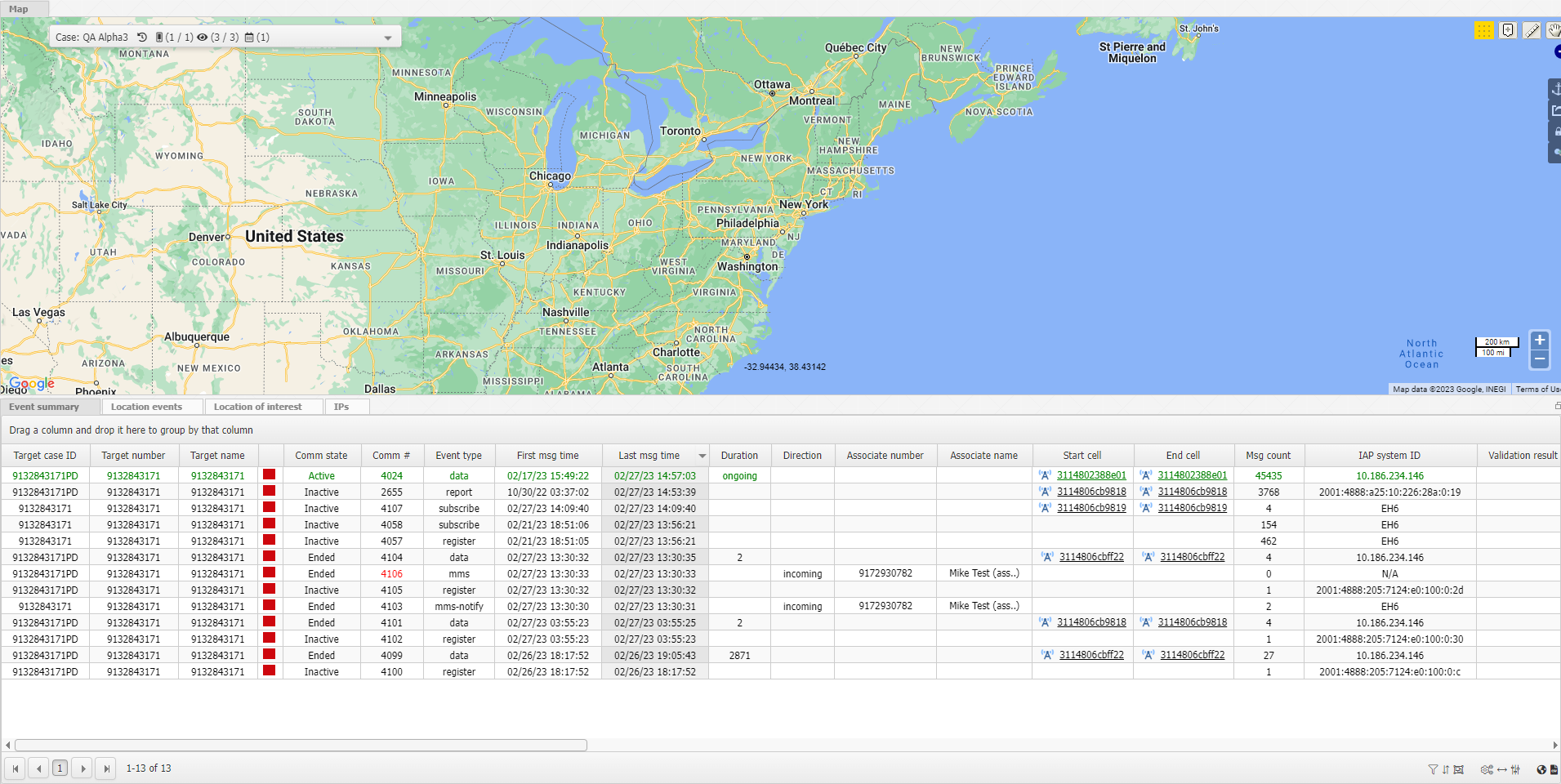Screen dimensions: 1561x784
Task: Click the yellow grid button on map
Action: point(1484,30)
